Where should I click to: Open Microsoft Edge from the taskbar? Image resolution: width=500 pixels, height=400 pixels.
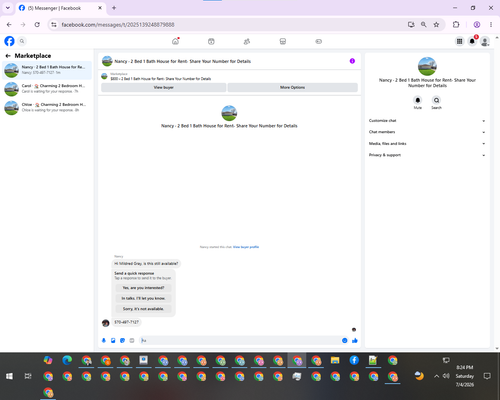pos(67,360)
